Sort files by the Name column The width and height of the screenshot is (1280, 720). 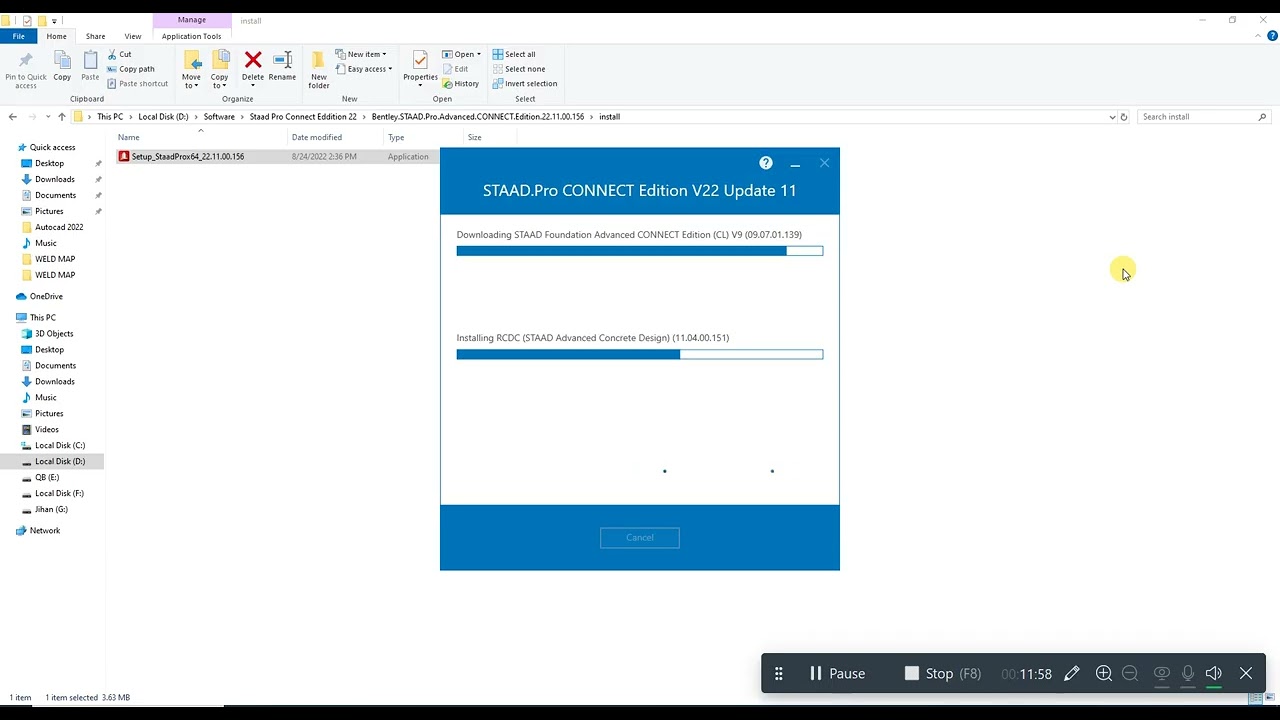[129, 137]
